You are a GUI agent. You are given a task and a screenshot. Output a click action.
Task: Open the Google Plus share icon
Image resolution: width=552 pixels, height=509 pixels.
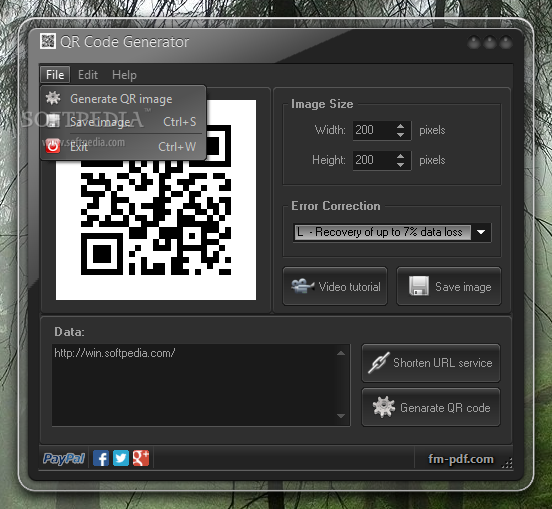point(141,458)
